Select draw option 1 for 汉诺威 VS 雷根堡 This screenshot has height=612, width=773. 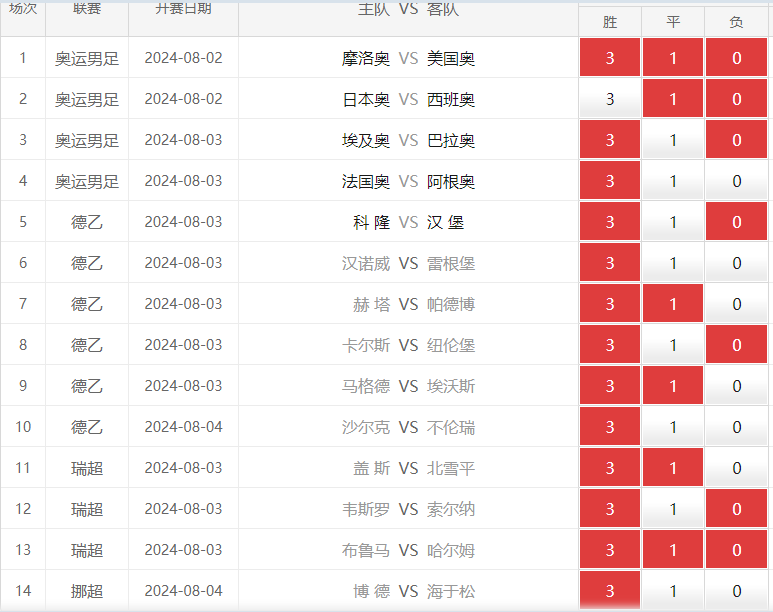(x=673, y=262)
